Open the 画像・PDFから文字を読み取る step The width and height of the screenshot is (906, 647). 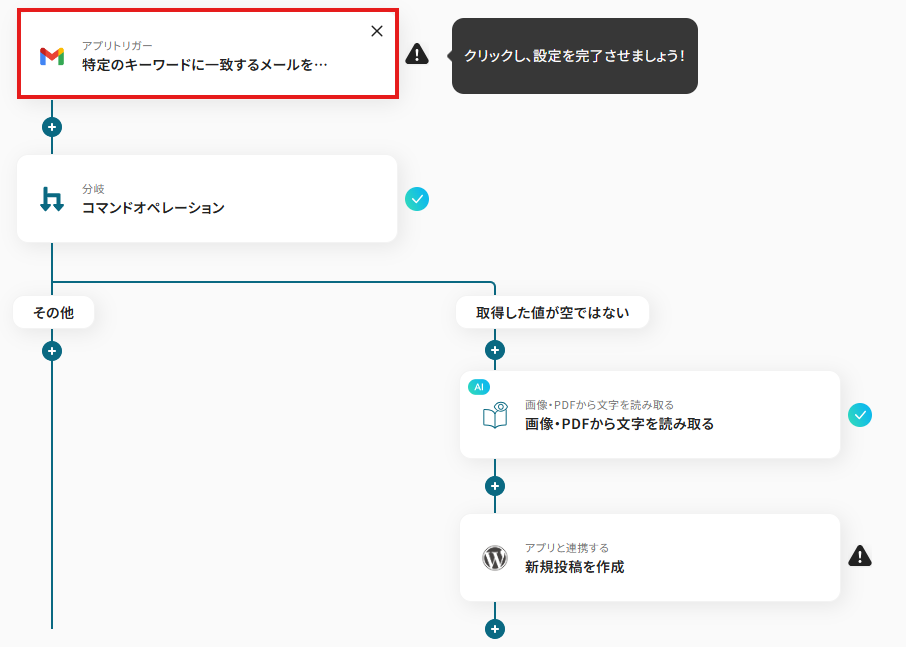649,415
